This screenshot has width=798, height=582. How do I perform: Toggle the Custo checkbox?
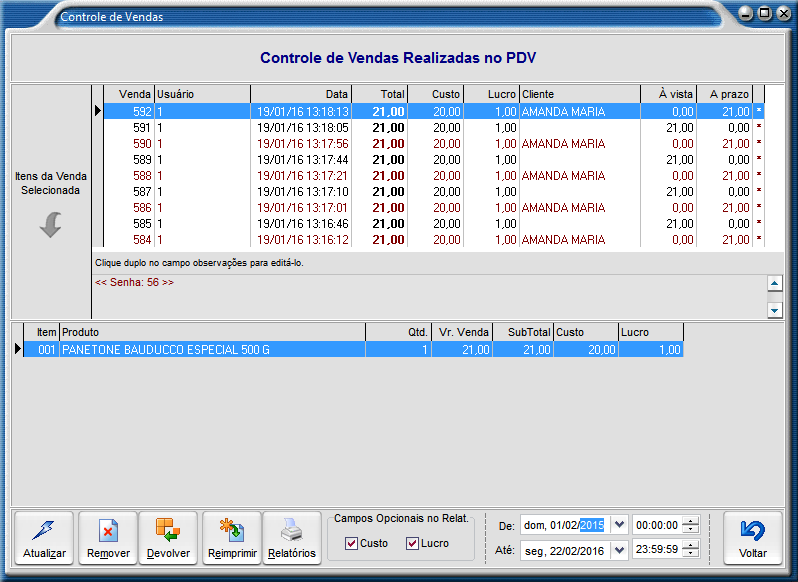click(x=351, y=543)
